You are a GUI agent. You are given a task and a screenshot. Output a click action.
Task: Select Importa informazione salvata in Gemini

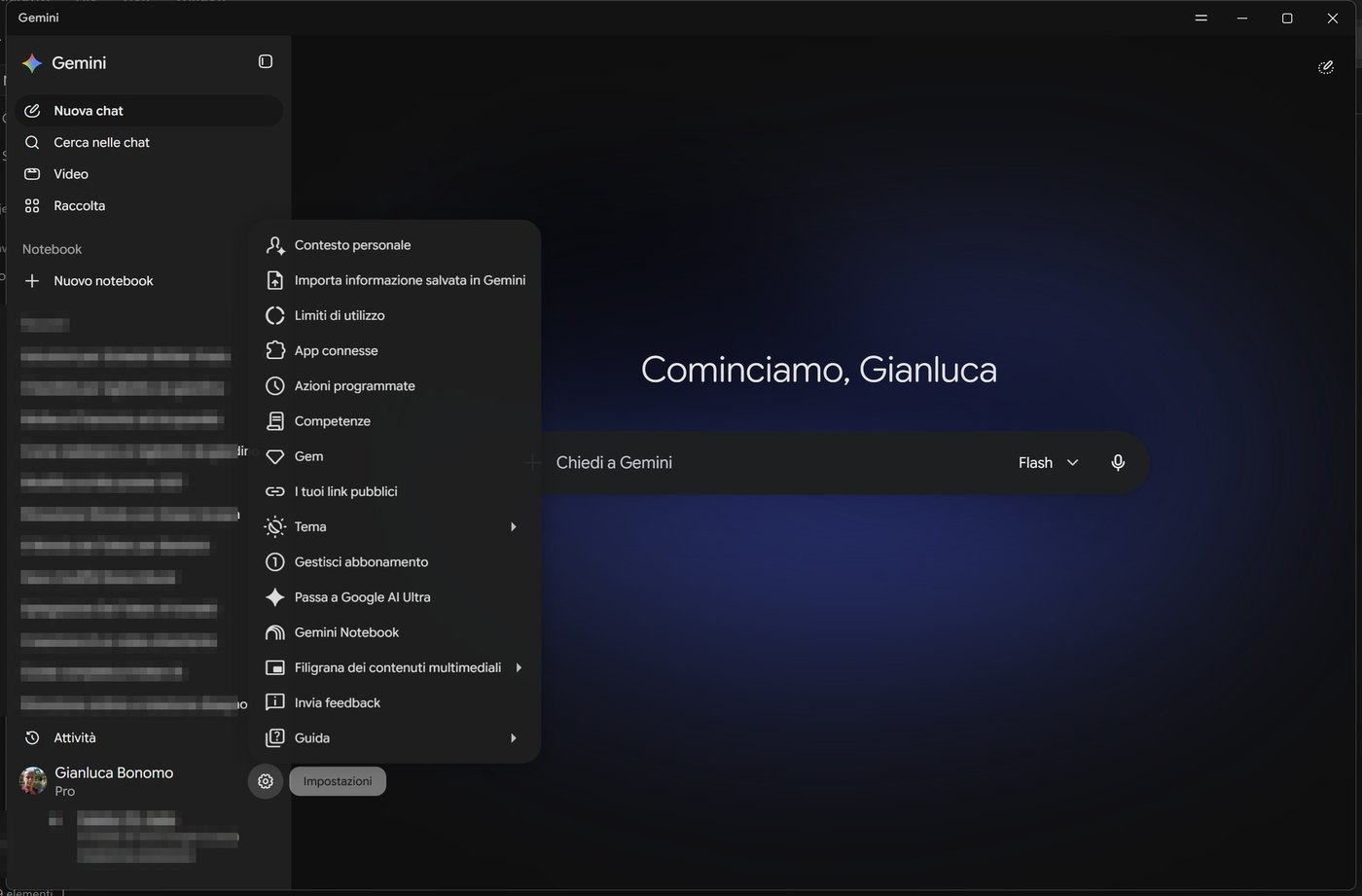point(394,280)
